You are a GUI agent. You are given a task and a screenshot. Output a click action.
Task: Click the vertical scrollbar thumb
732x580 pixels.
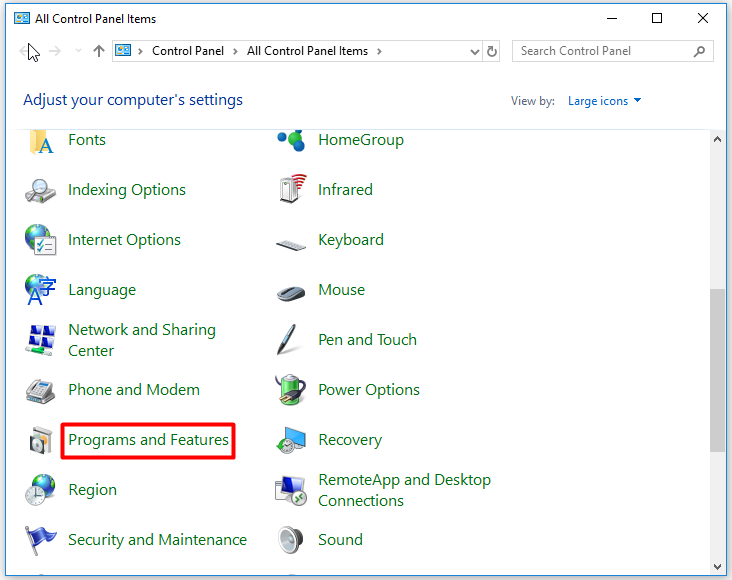[718, 370]
